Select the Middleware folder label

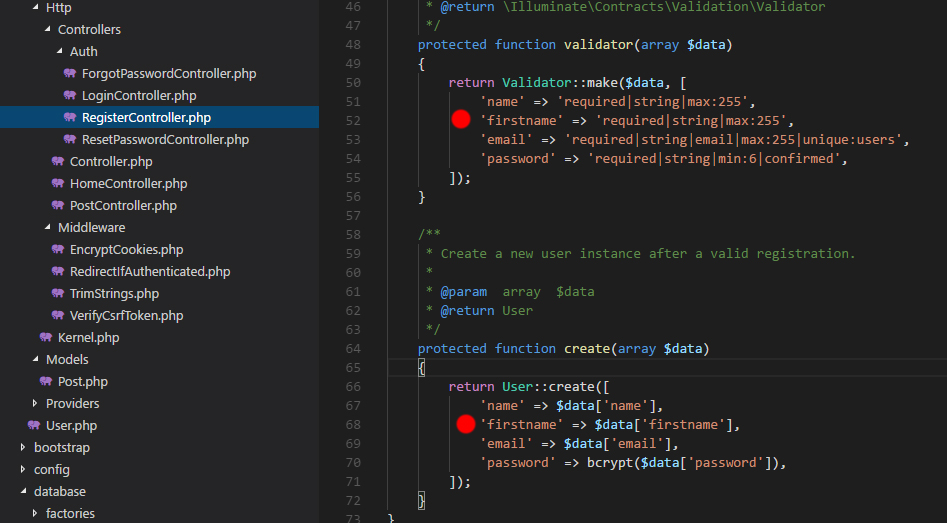click(x=92, y=228)
